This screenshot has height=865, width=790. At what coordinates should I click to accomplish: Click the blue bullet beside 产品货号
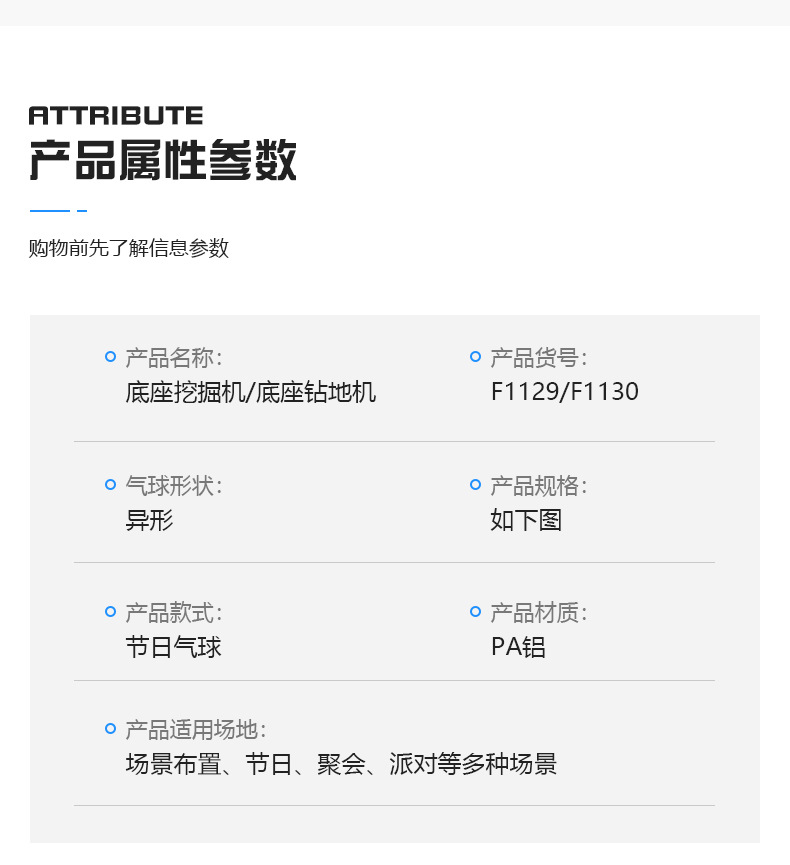coord(476,357)
